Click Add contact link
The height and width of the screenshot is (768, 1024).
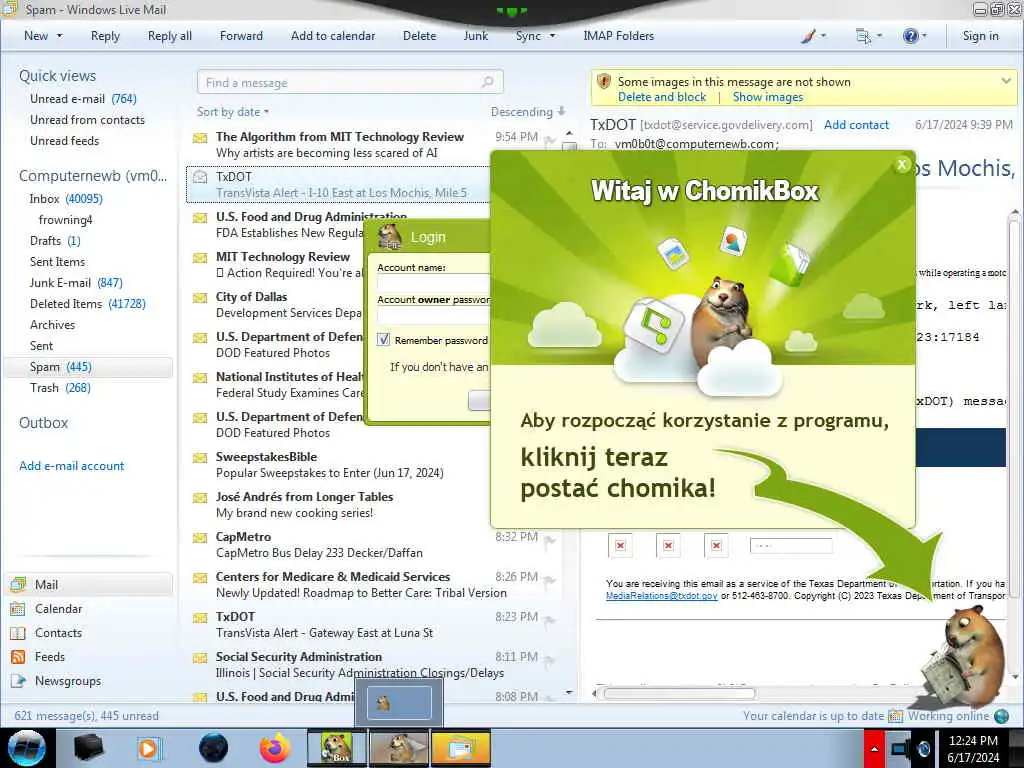(856, 125)
